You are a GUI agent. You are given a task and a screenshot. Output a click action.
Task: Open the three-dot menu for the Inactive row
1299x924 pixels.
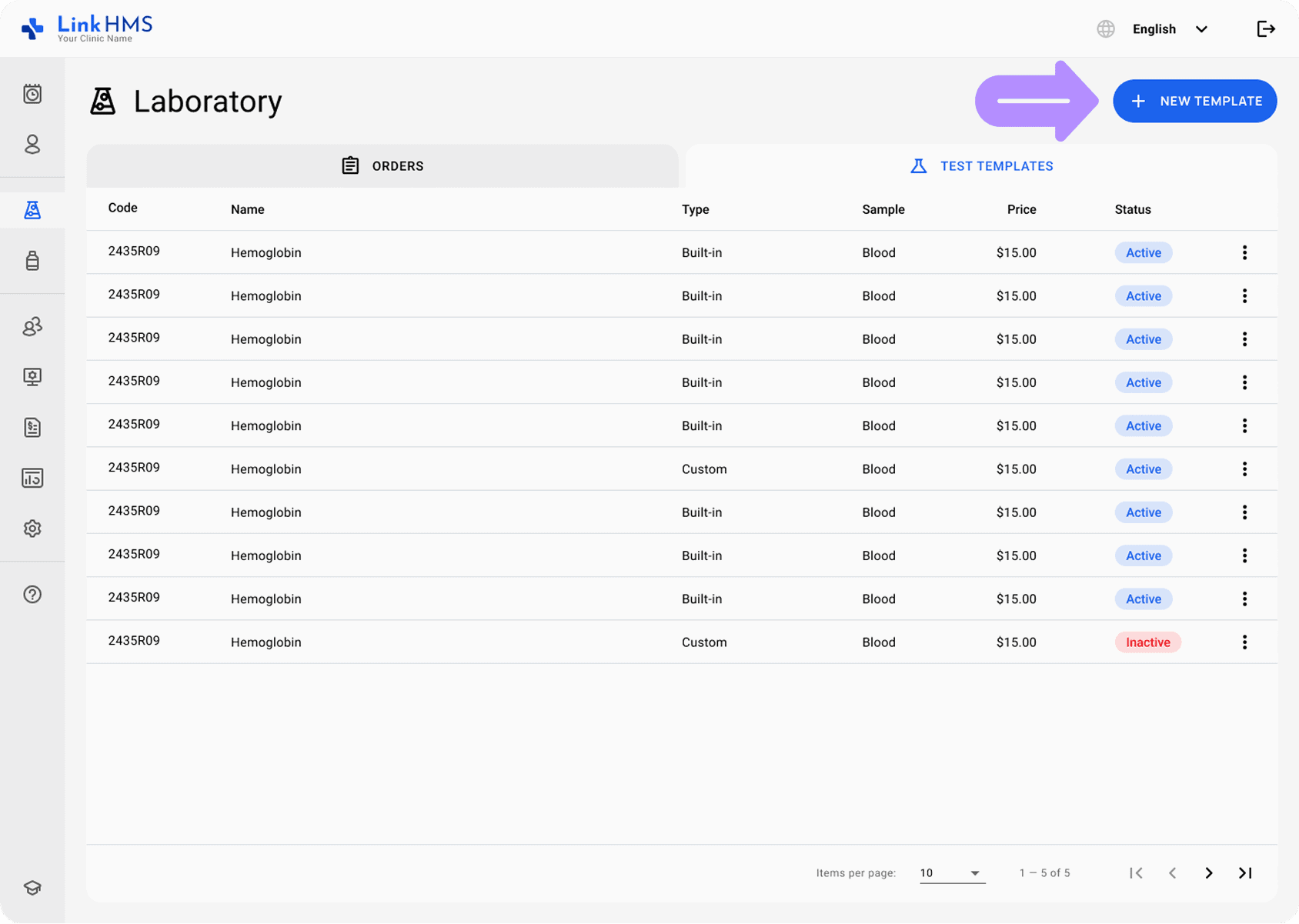(1244, 642)
